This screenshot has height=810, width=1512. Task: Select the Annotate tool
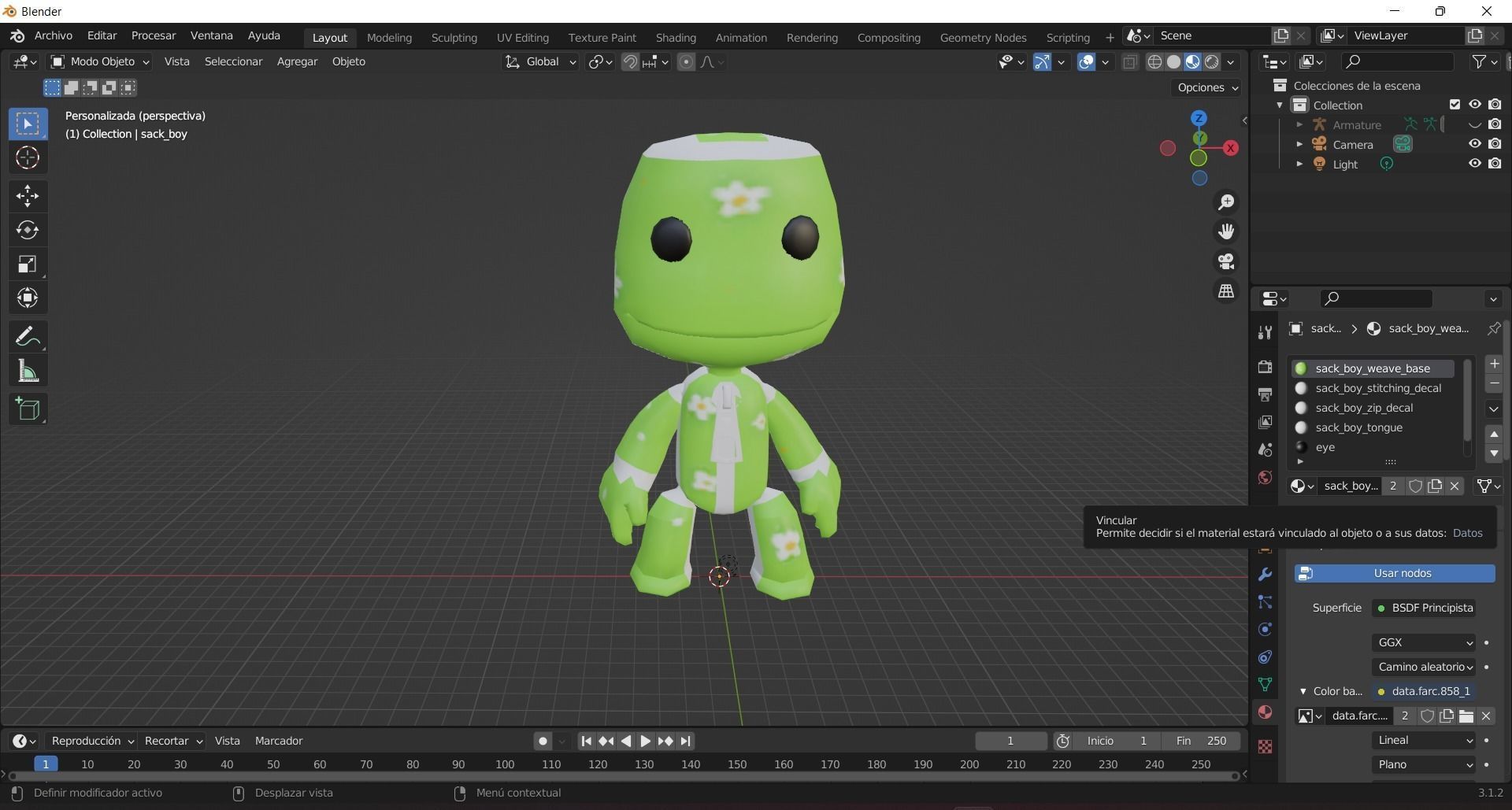tap(28, 336)
